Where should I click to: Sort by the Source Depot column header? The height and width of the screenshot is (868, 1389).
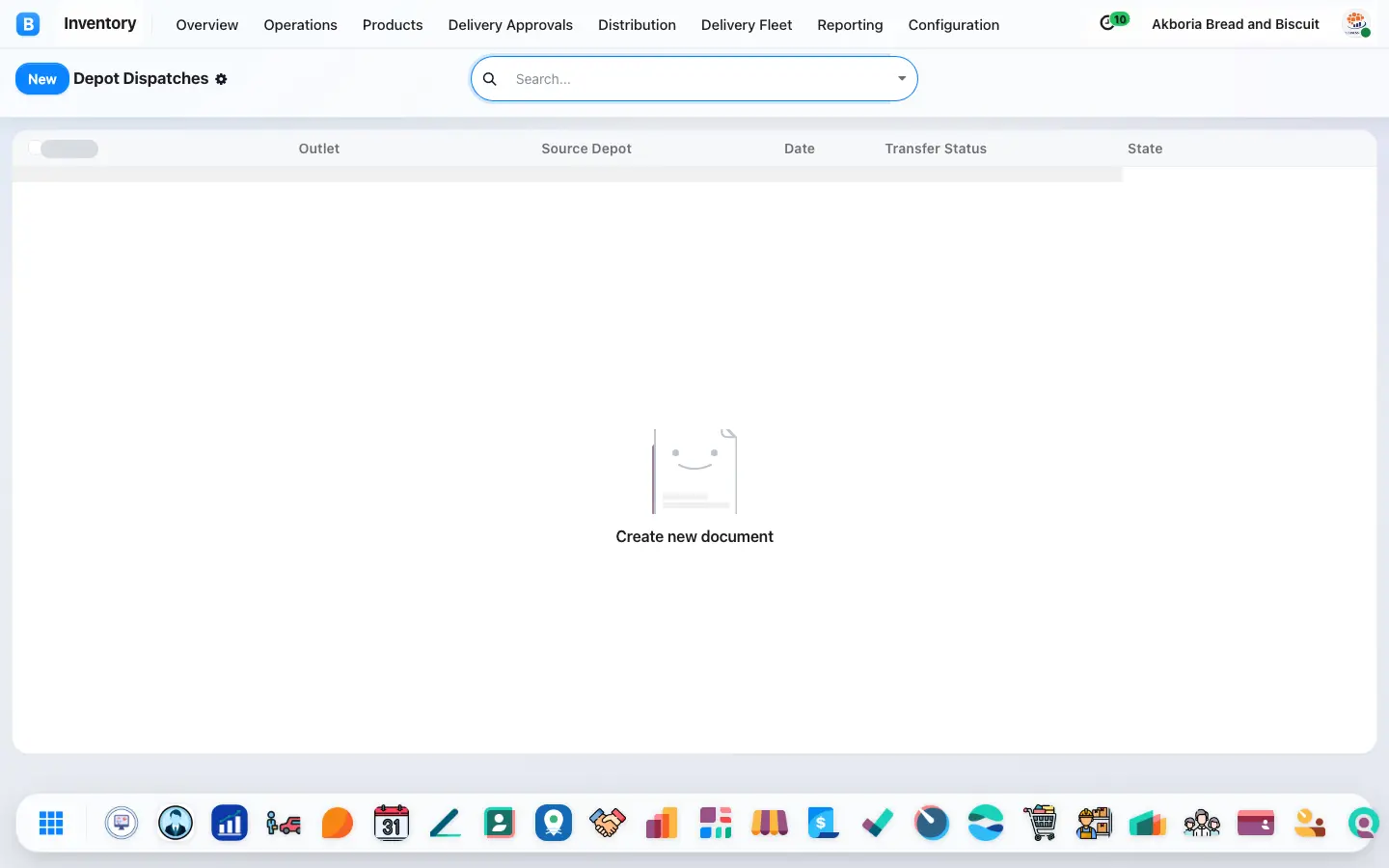(x=586, y=149)
